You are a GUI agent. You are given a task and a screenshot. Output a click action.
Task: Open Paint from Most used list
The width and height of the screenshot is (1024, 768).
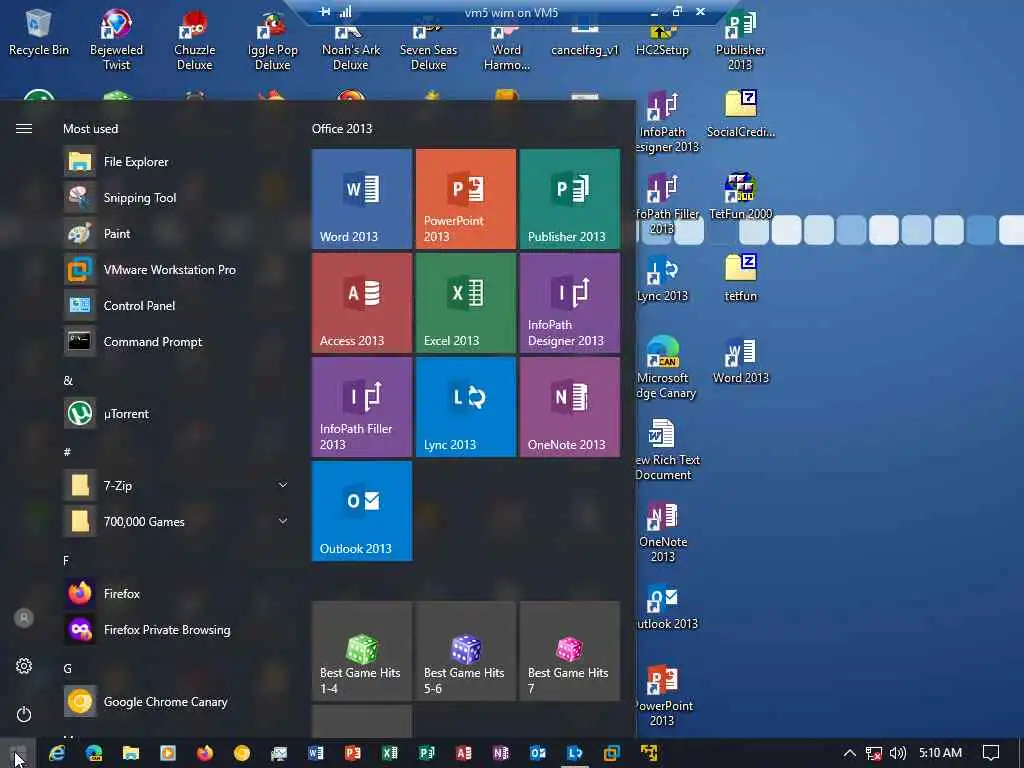tap(176, 233)
